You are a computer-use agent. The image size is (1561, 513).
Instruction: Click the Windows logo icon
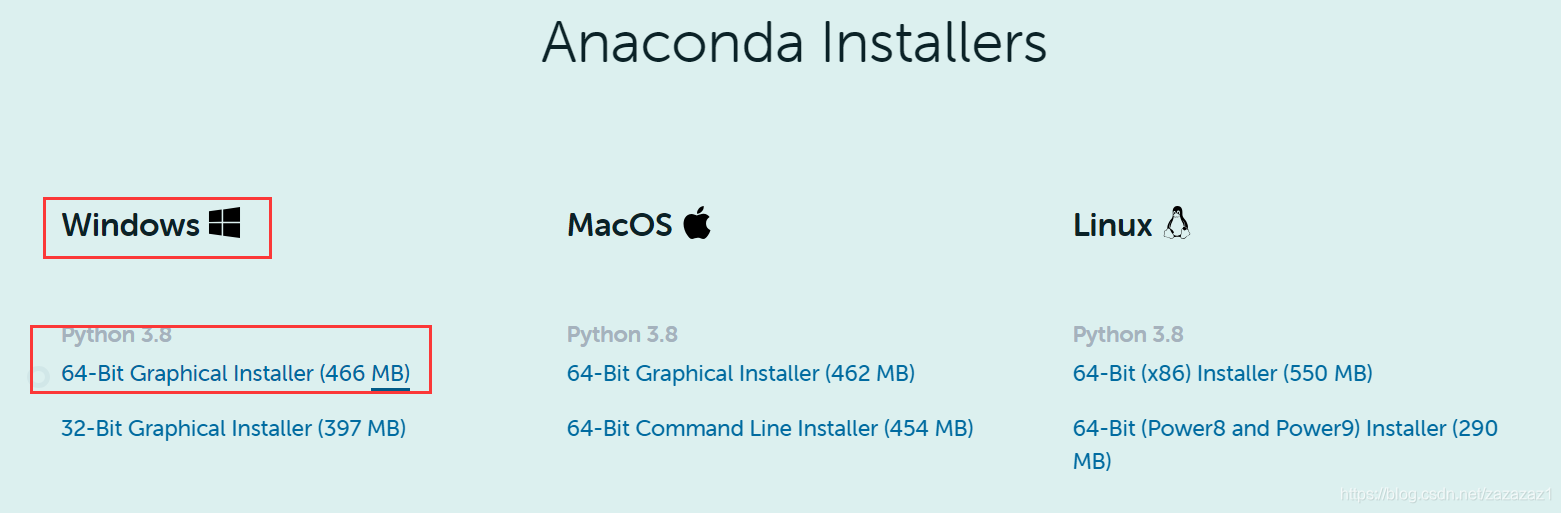[x=225, y=223]
